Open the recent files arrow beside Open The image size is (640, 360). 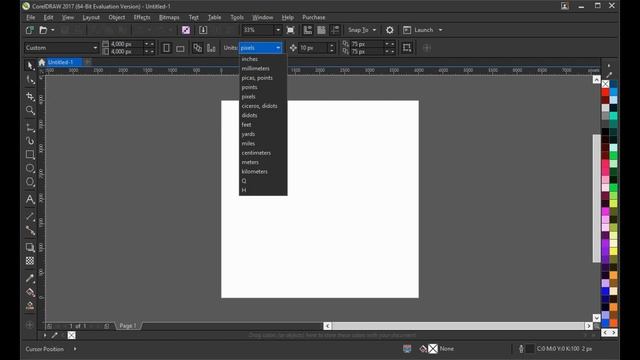52,30
